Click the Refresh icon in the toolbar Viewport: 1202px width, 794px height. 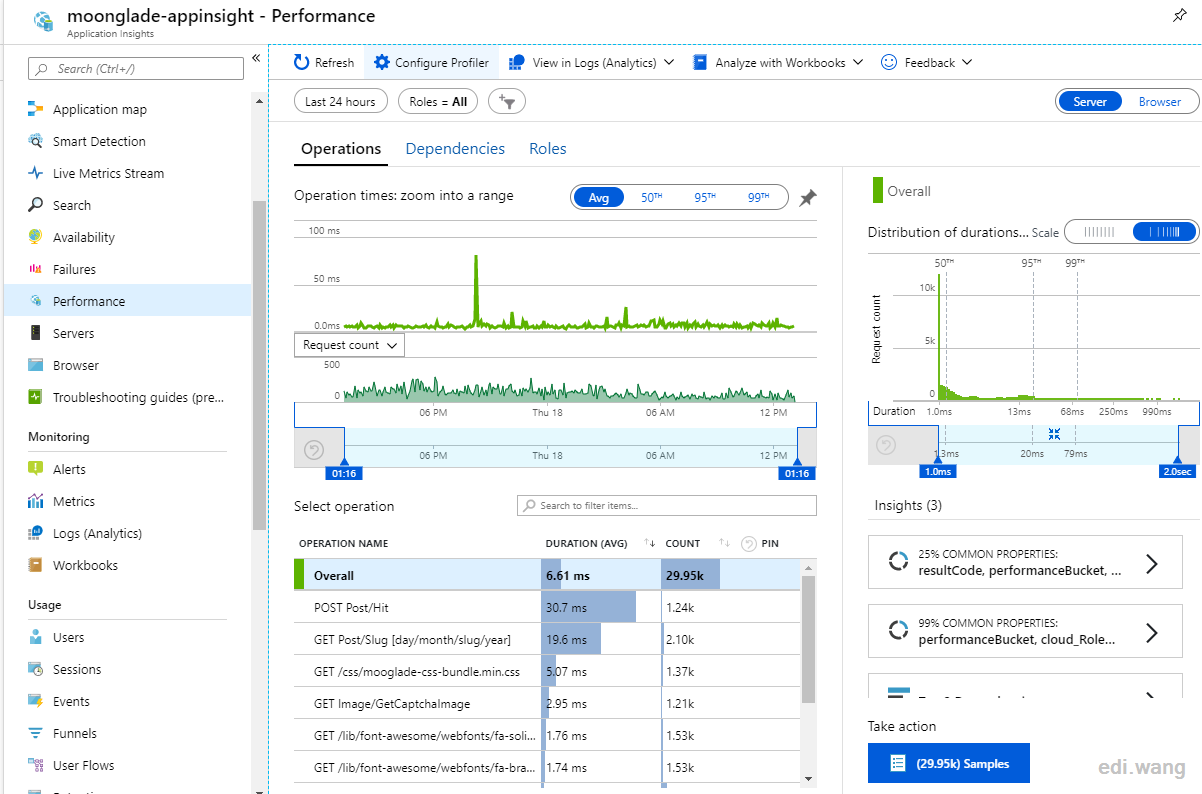click(x=302, y=62)
